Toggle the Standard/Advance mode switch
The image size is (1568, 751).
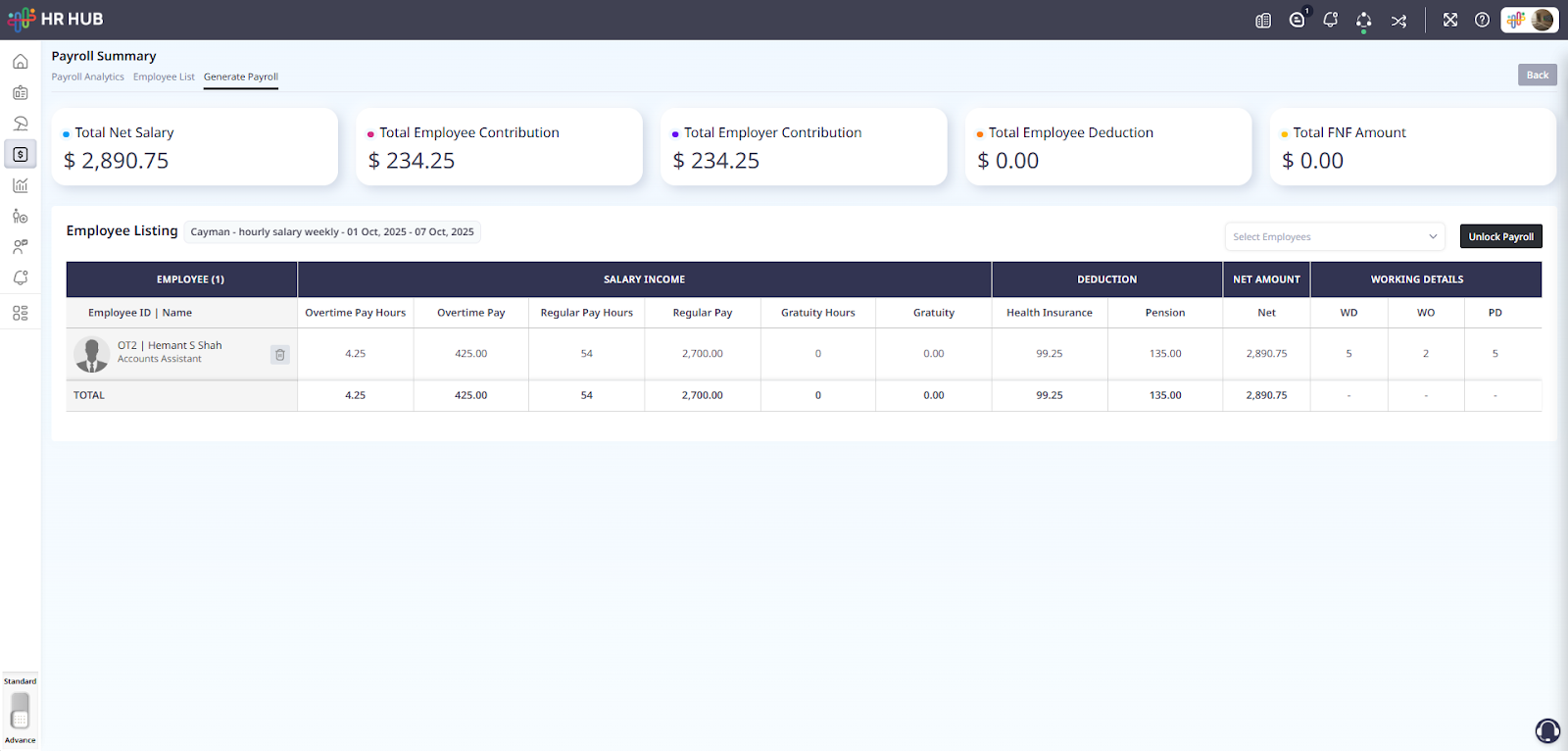tap(20, 710)
